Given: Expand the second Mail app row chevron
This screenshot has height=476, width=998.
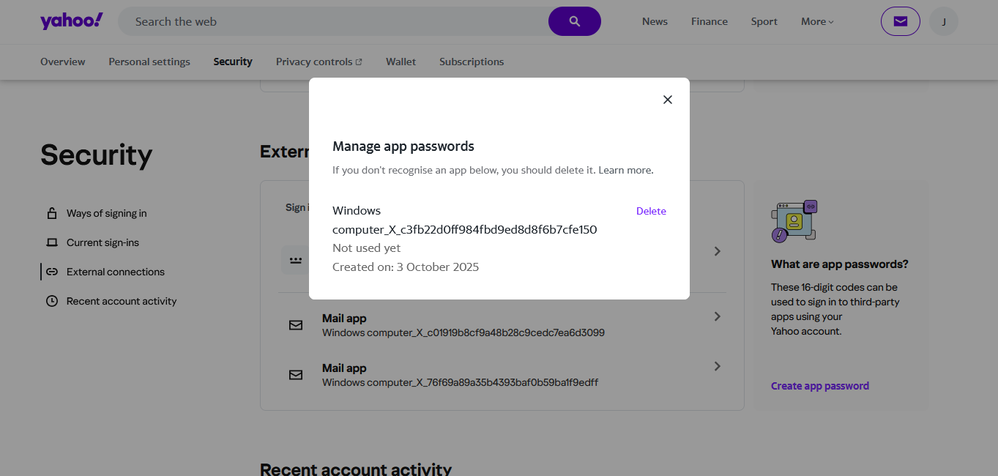Looking at the screenshot, I should (717, 367).
